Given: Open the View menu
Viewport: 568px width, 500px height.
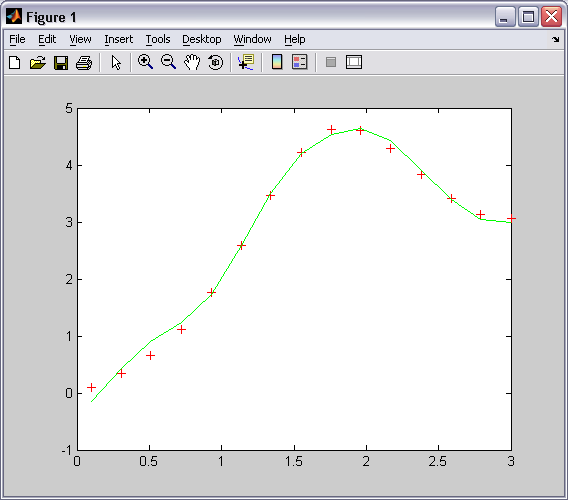Looking at the screenshot, I should tap(80, 39).
